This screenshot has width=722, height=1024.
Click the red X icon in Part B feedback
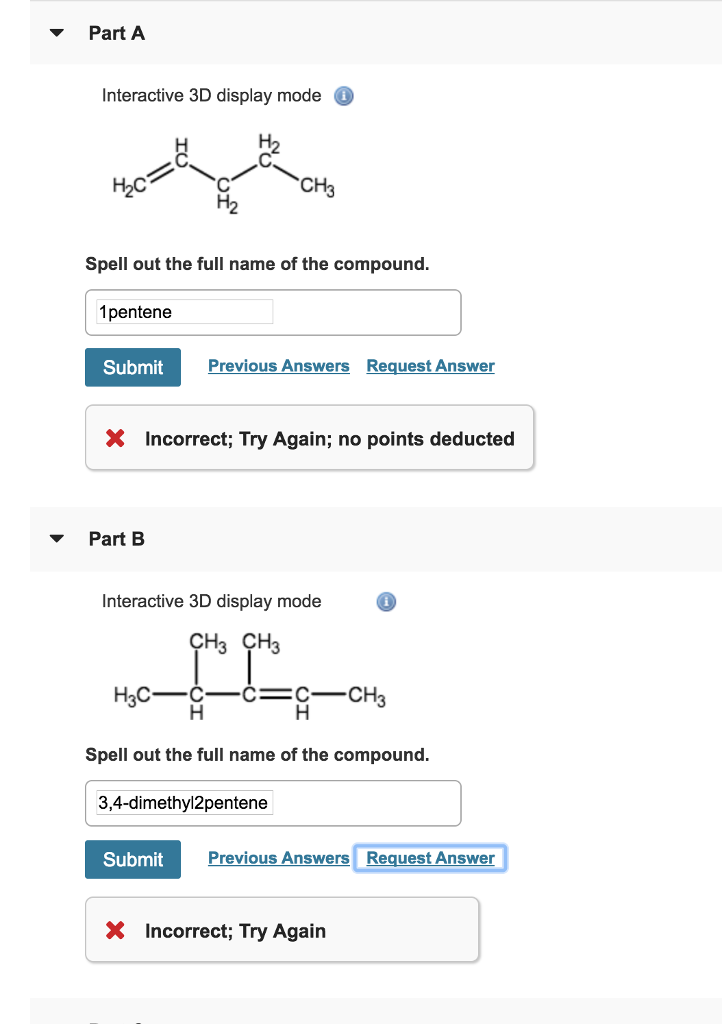point(116,931)
